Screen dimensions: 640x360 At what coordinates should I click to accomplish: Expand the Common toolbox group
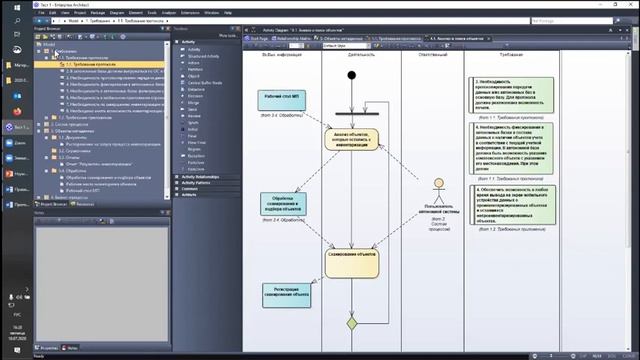[177, 189]
